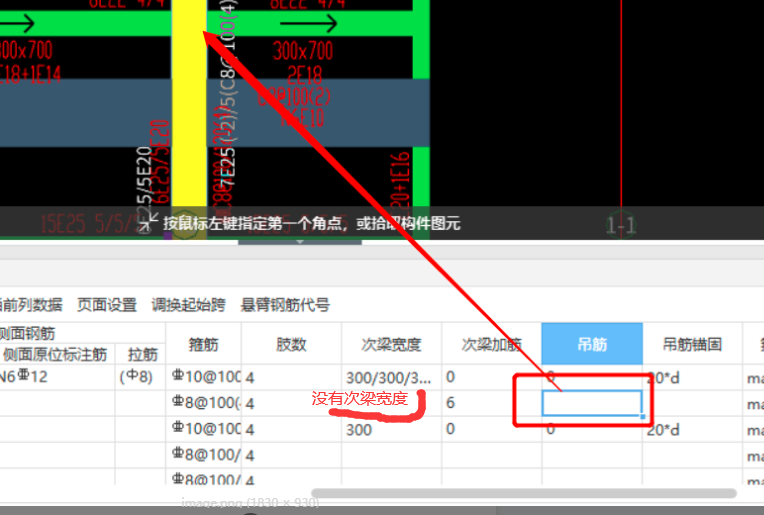Click the N6 12 side rebar cell
The height and width of the screenshot is (515, 764).
[x=55, y=377]
